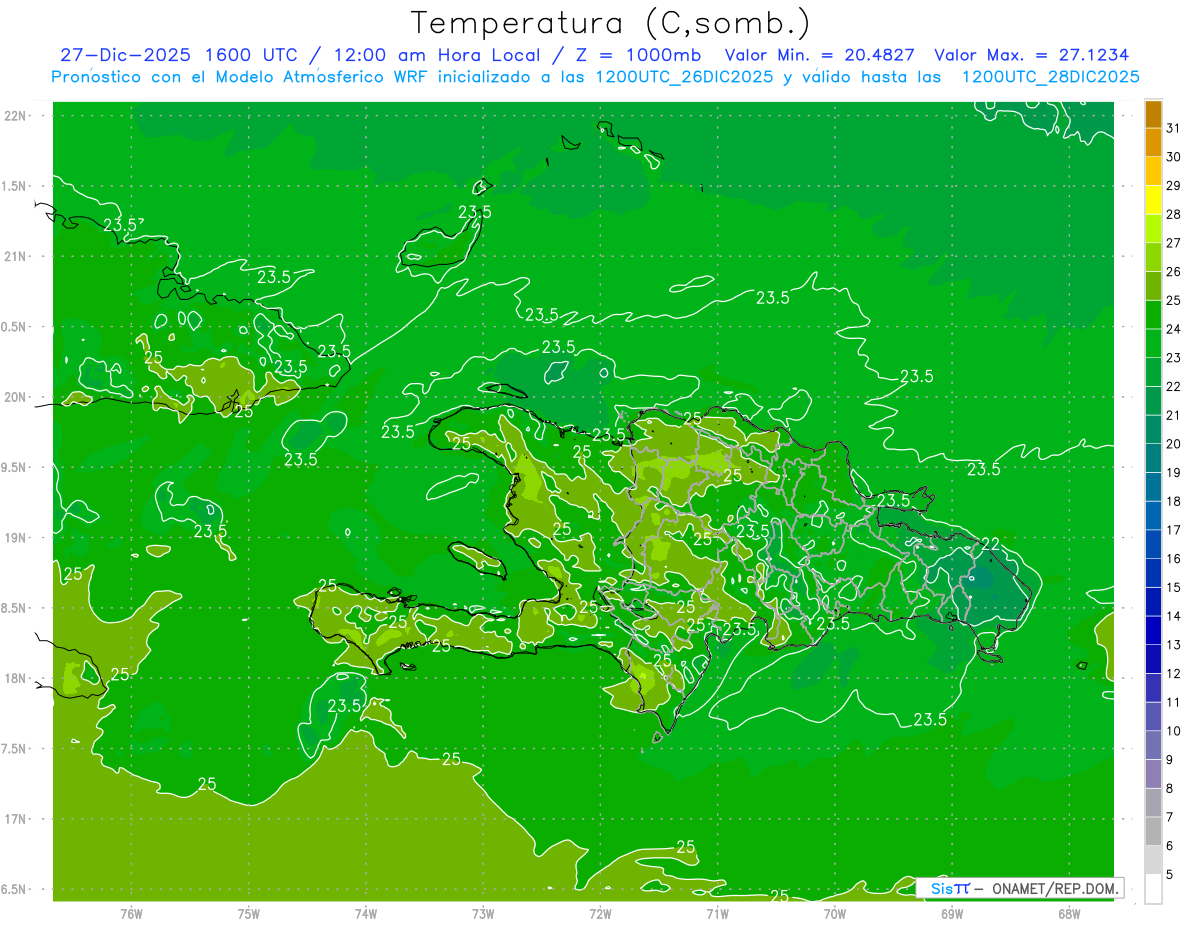Image resolution: width=1200 pixels, height=927 pixels.
Task: Click the '71W' longitude axis label
Action: [717, 913]
